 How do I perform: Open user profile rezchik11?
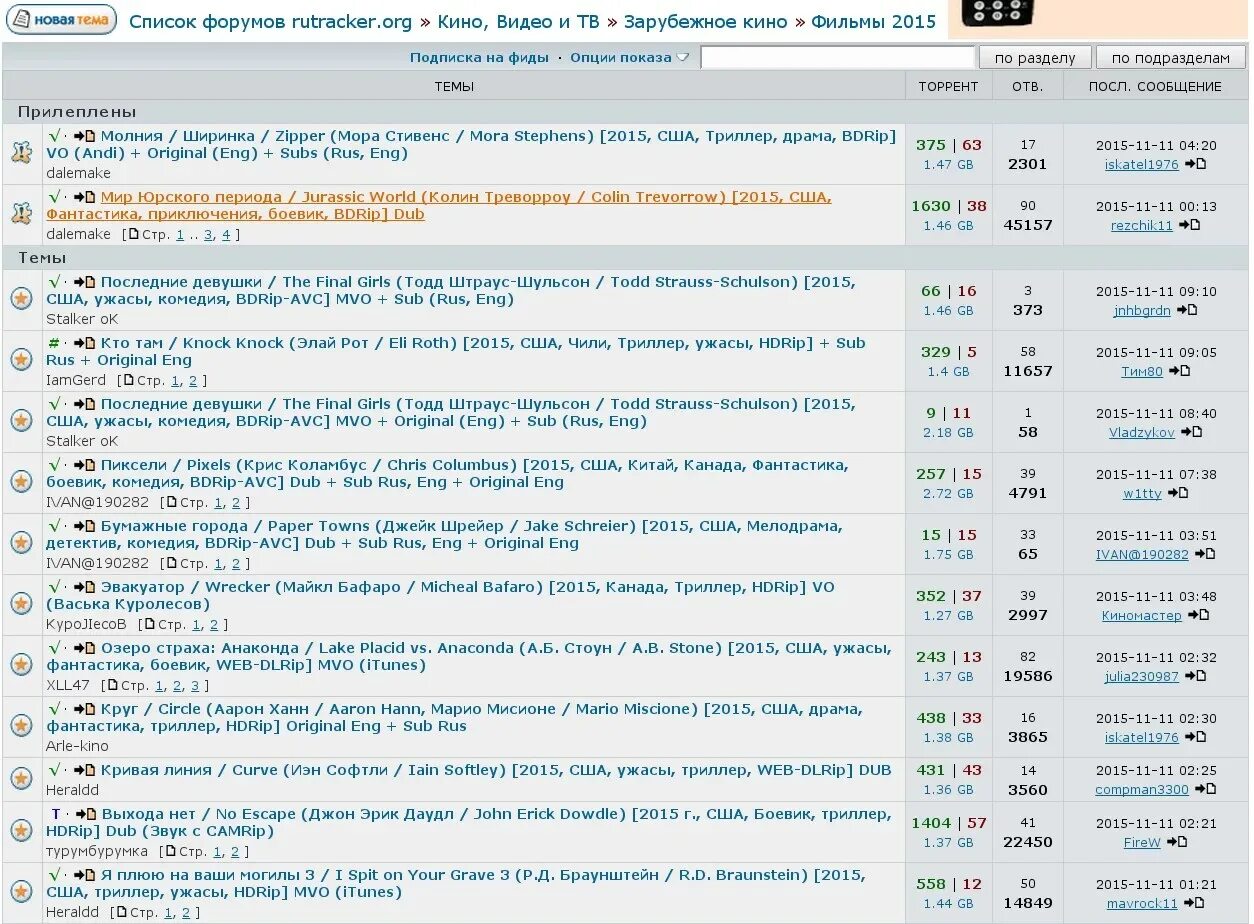pos(1142,225)
